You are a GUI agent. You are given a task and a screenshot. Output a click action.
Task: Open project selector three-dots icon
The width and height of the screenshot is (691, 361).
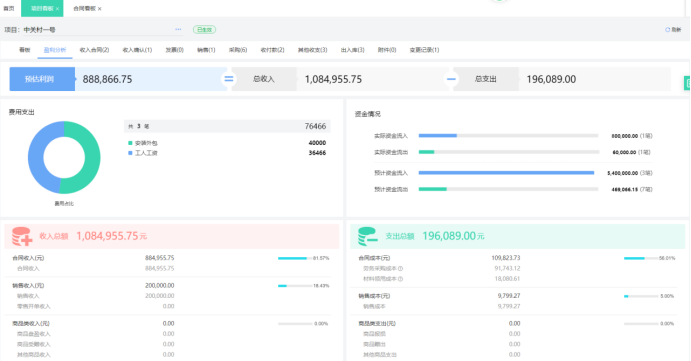click(178, 30)
